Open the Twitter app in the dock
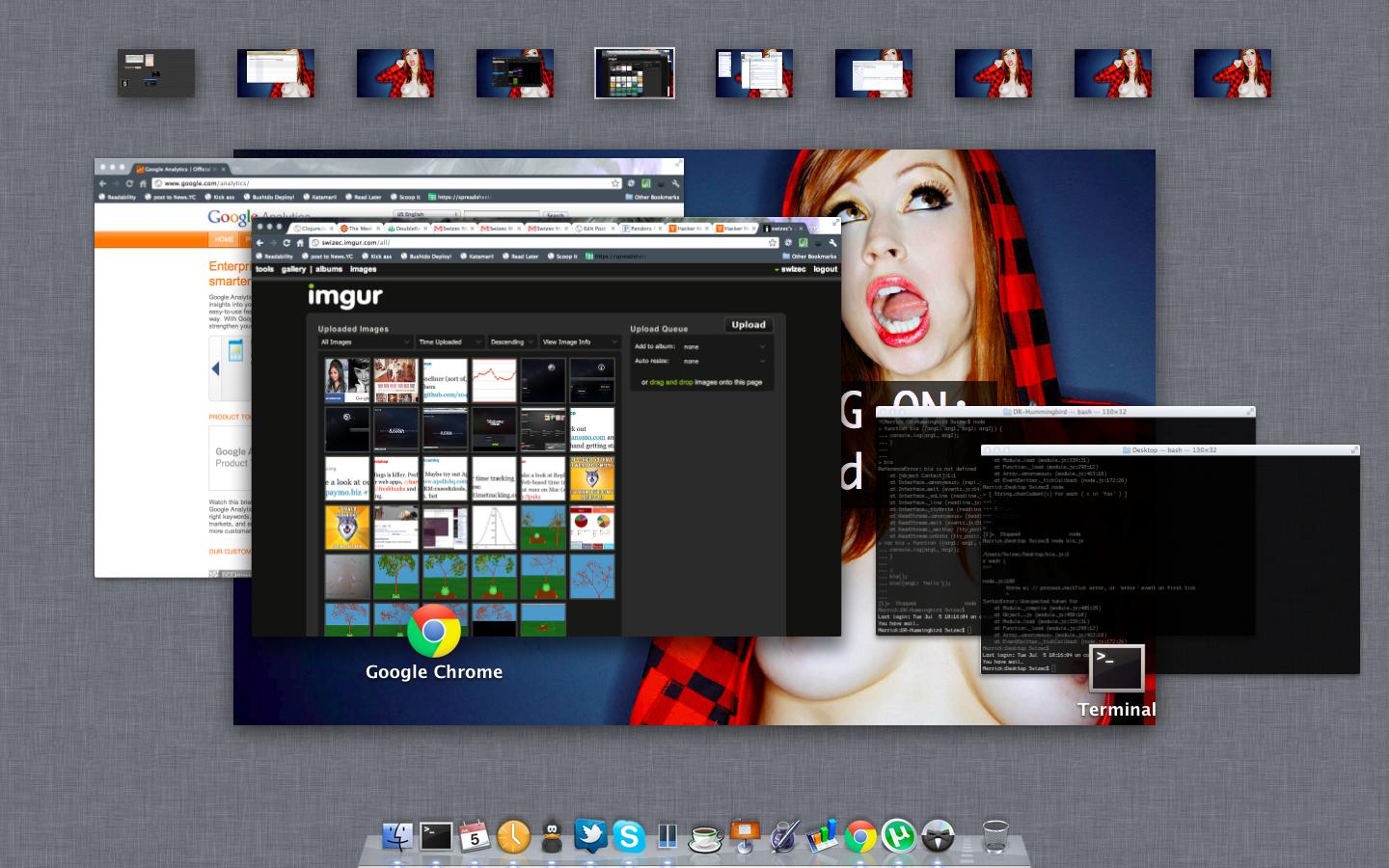Viewport: 1389px width, 868px height. click(590, 835)
